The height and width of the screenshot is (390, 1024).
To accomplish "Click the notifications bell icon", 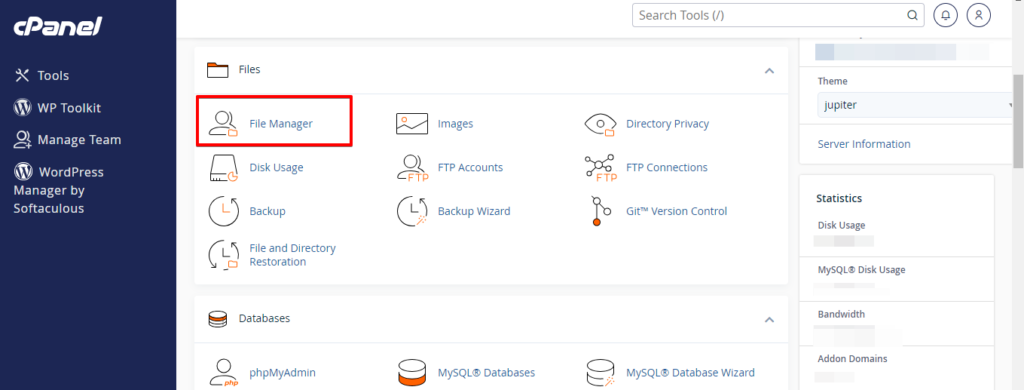I will (946, 15).
